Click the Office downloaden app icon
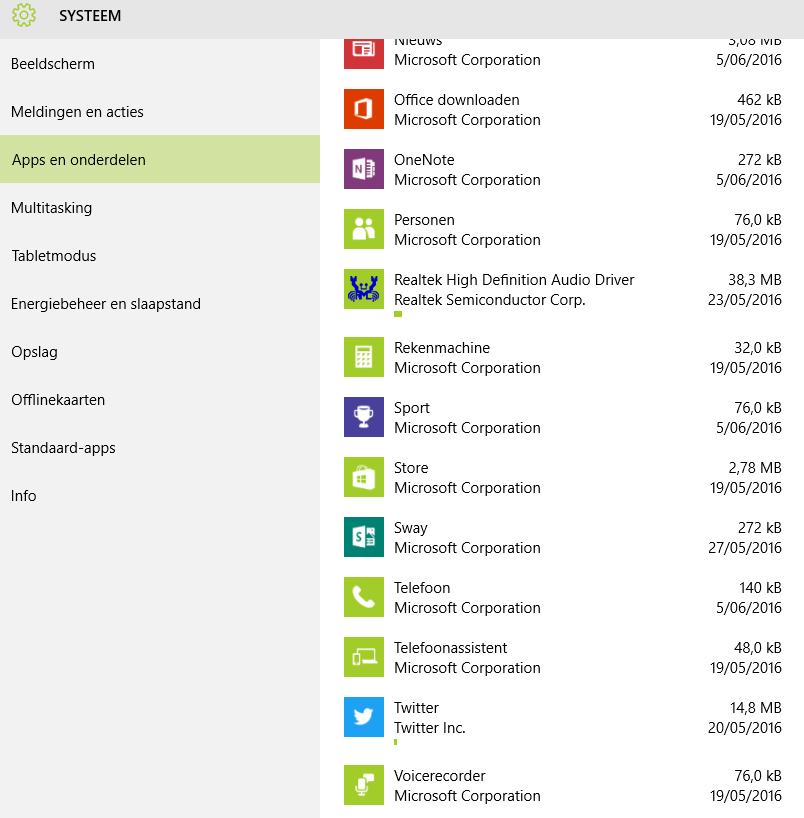Screen dimensions: 804x818 [x=364, y=109]
